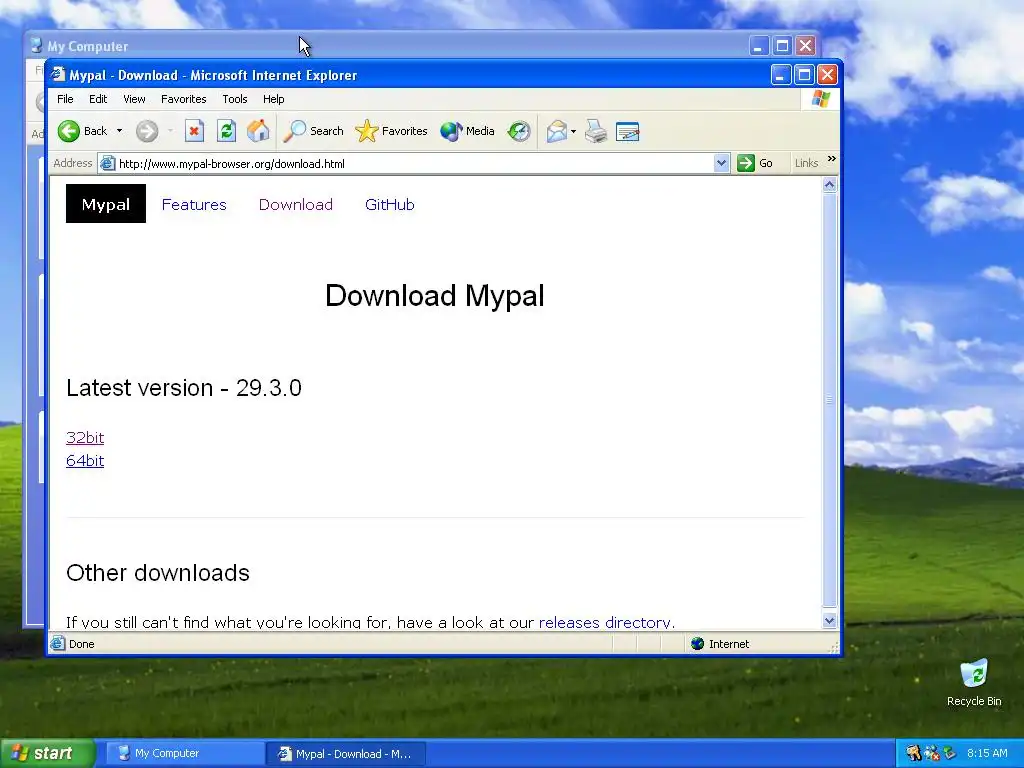Open the Favorites star toolbar button

(391, 131)
